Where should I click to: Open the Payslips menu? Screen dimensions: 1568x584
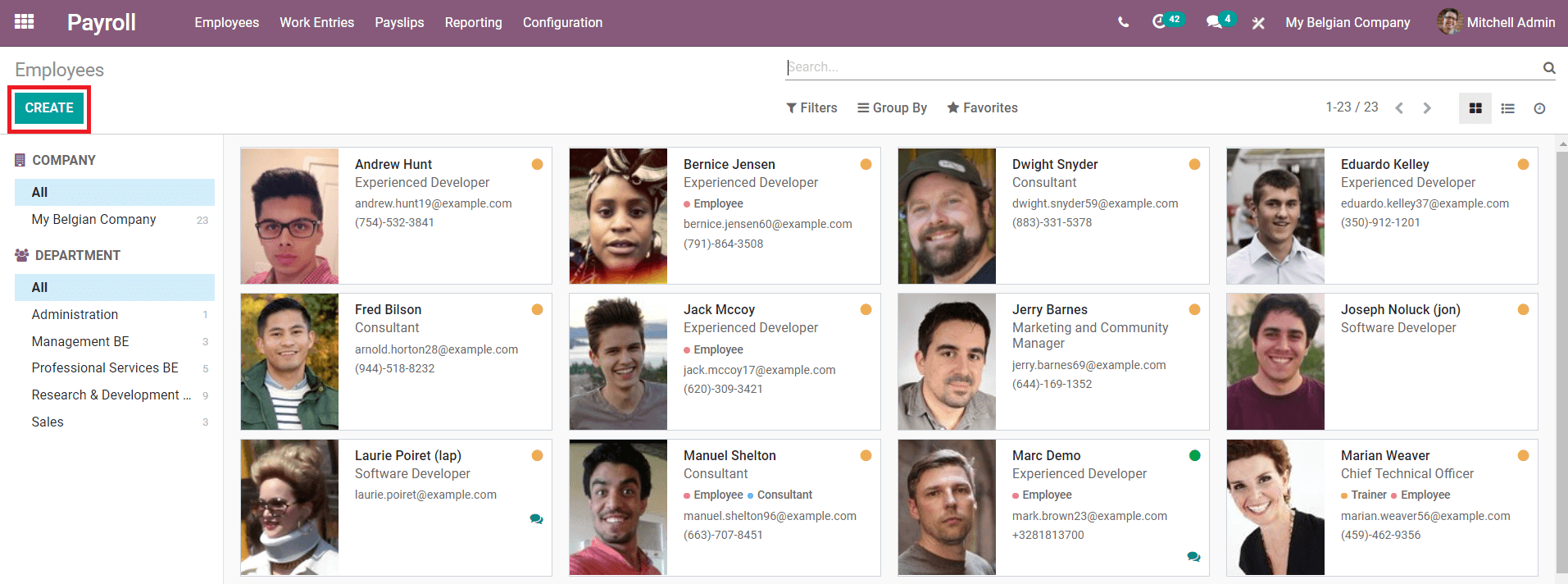tap(399, 22)
